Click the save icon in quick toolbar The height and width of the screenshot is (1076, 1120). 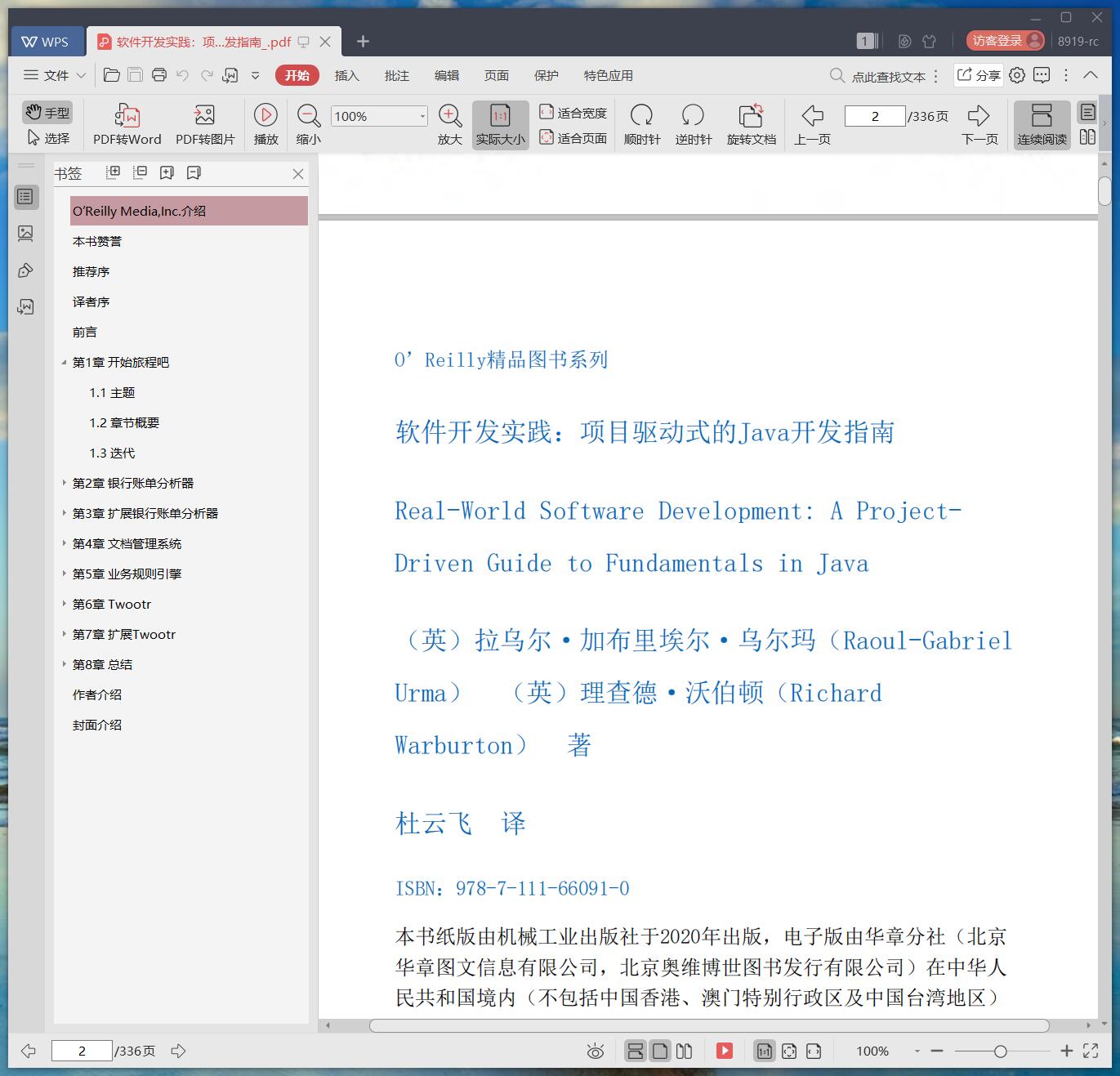[x=136, y=75]
